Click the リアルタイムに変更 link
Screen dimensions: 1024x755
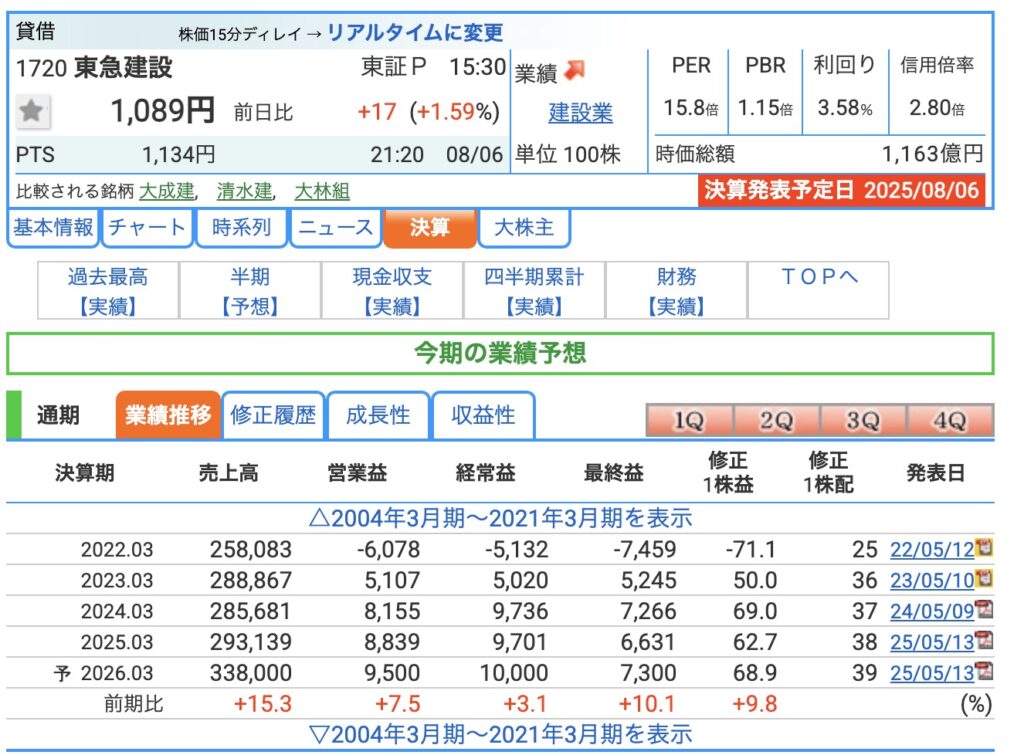415,32
